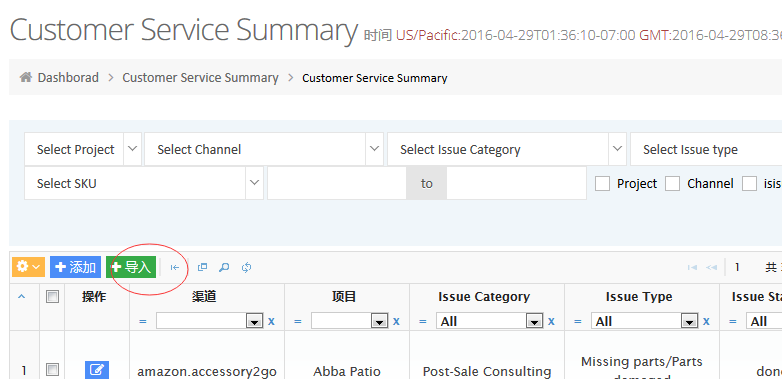Sort by the 项目 column header

point(344,297)
